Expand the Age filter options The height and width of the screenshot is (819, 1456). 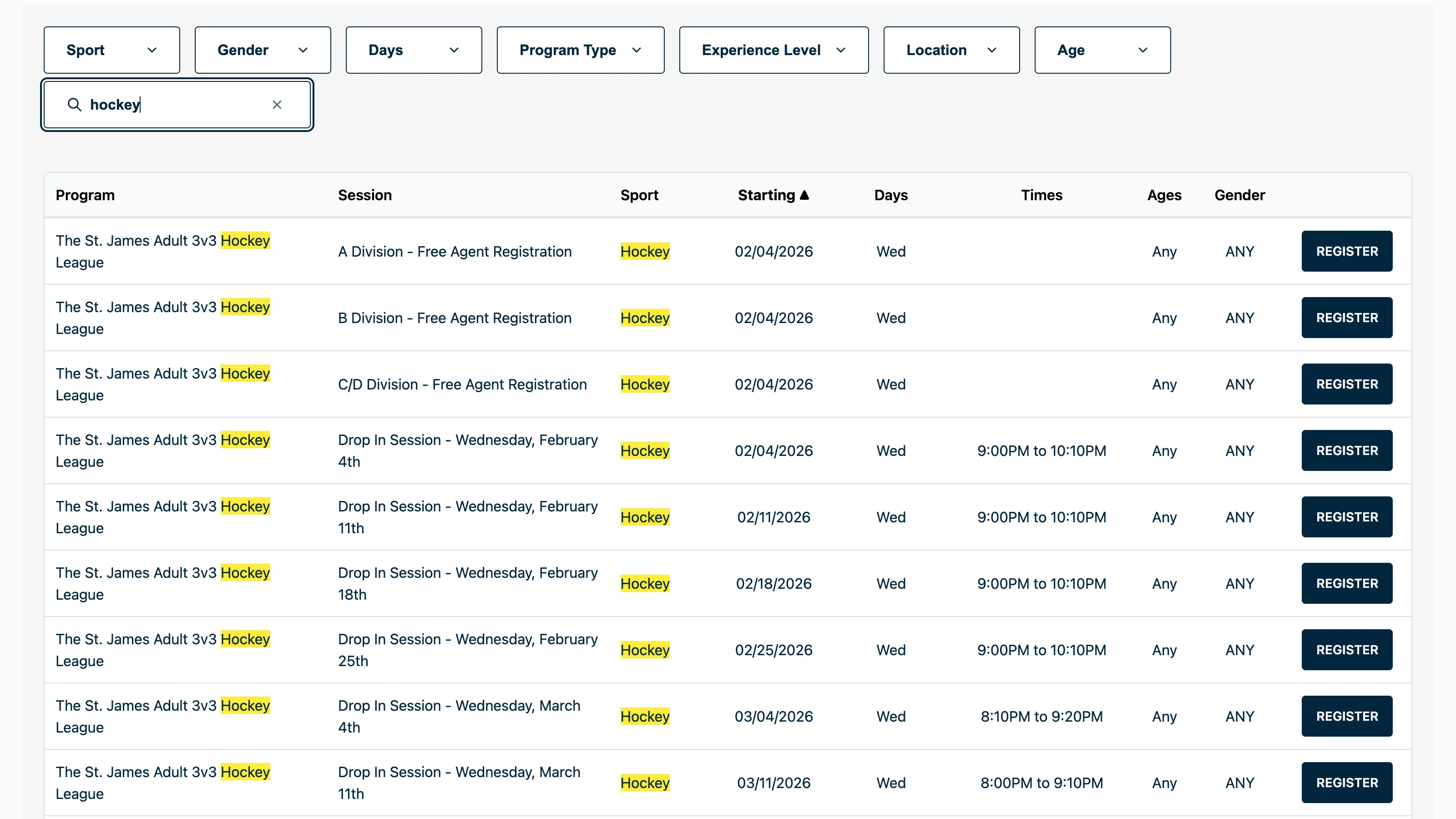(1102, 50)
